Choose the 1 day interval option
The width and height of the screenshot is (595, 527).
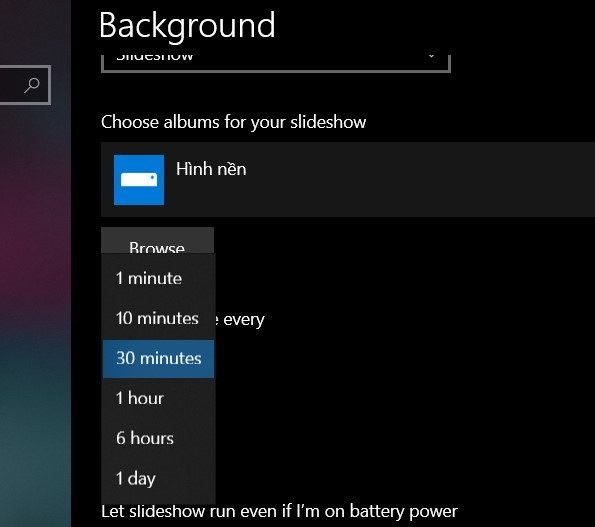(x=158, y=478)
